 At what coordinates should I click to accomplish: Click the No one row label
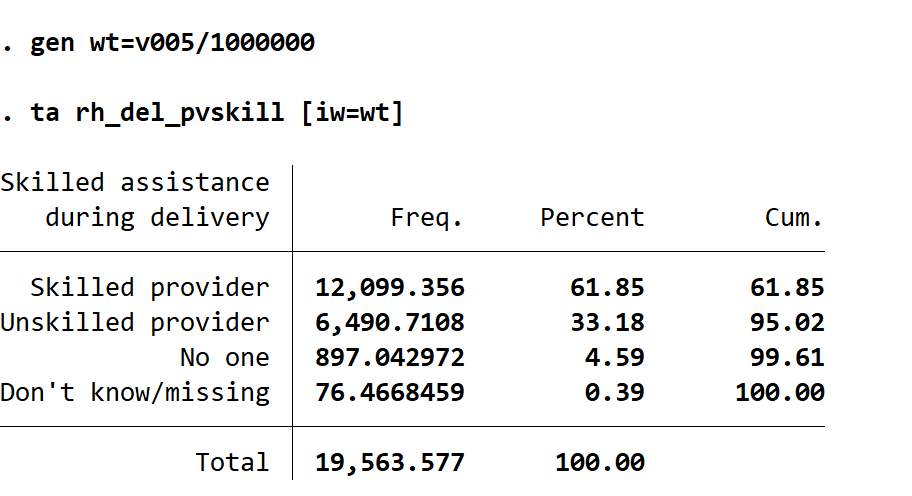[x=225, y=358]
